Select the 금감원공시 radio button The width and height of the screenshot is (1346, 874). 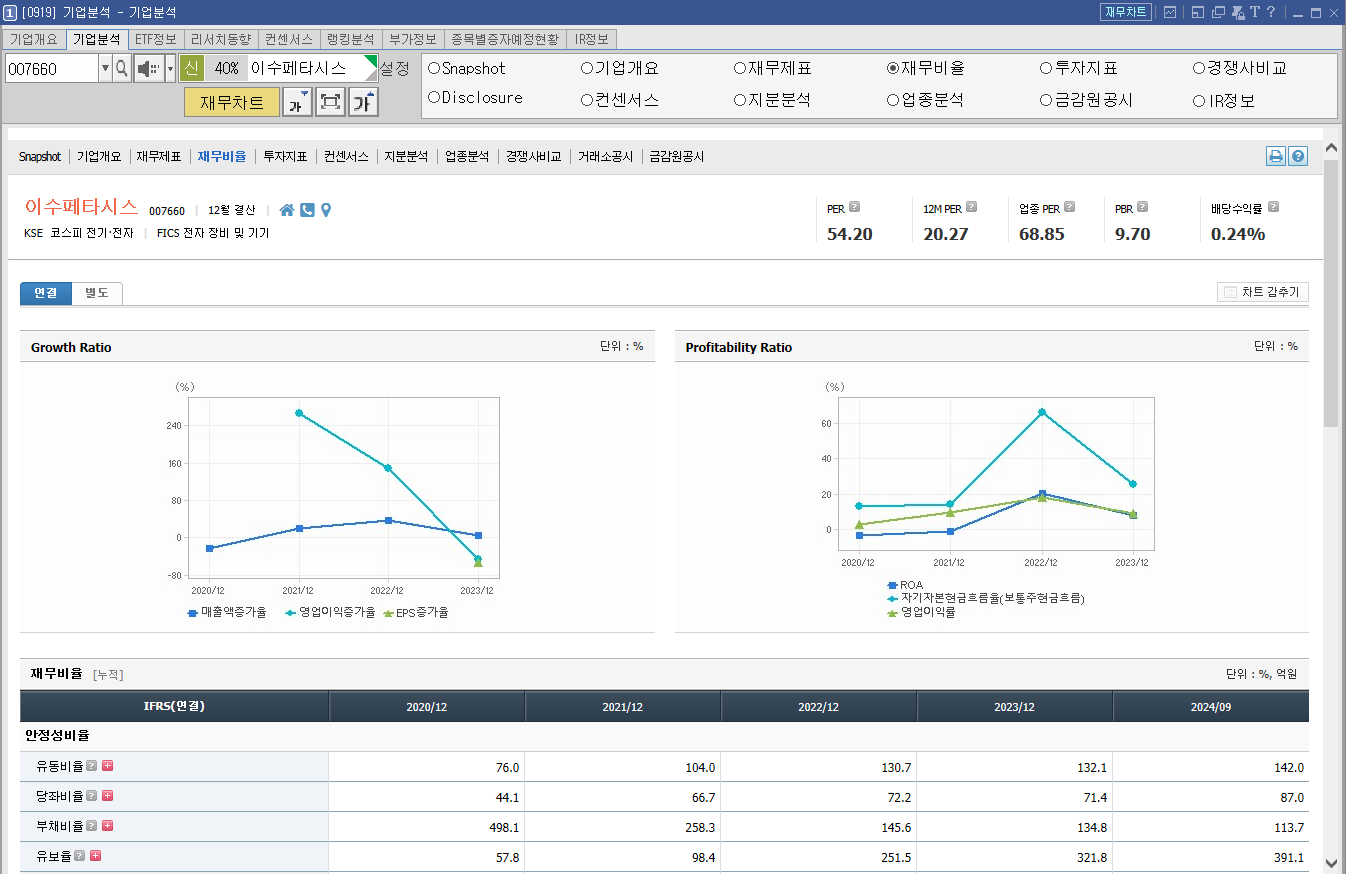[1046, 100]
